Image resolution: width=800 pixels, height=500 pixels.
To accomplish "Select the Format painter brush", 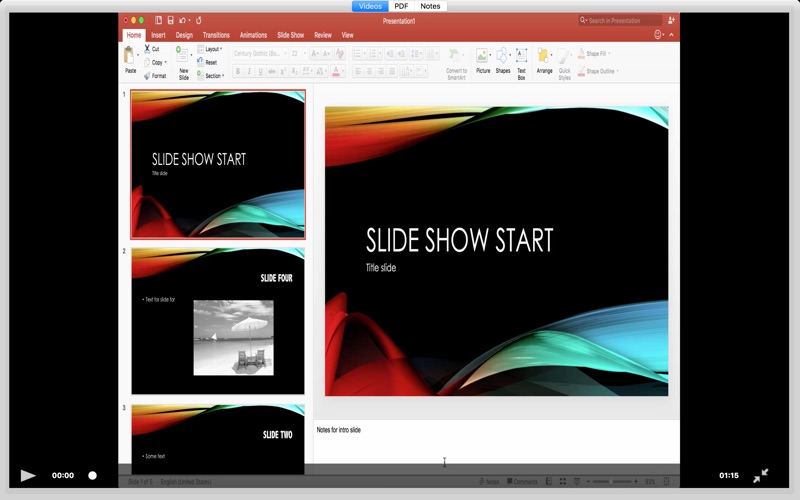I will point(147,76).
